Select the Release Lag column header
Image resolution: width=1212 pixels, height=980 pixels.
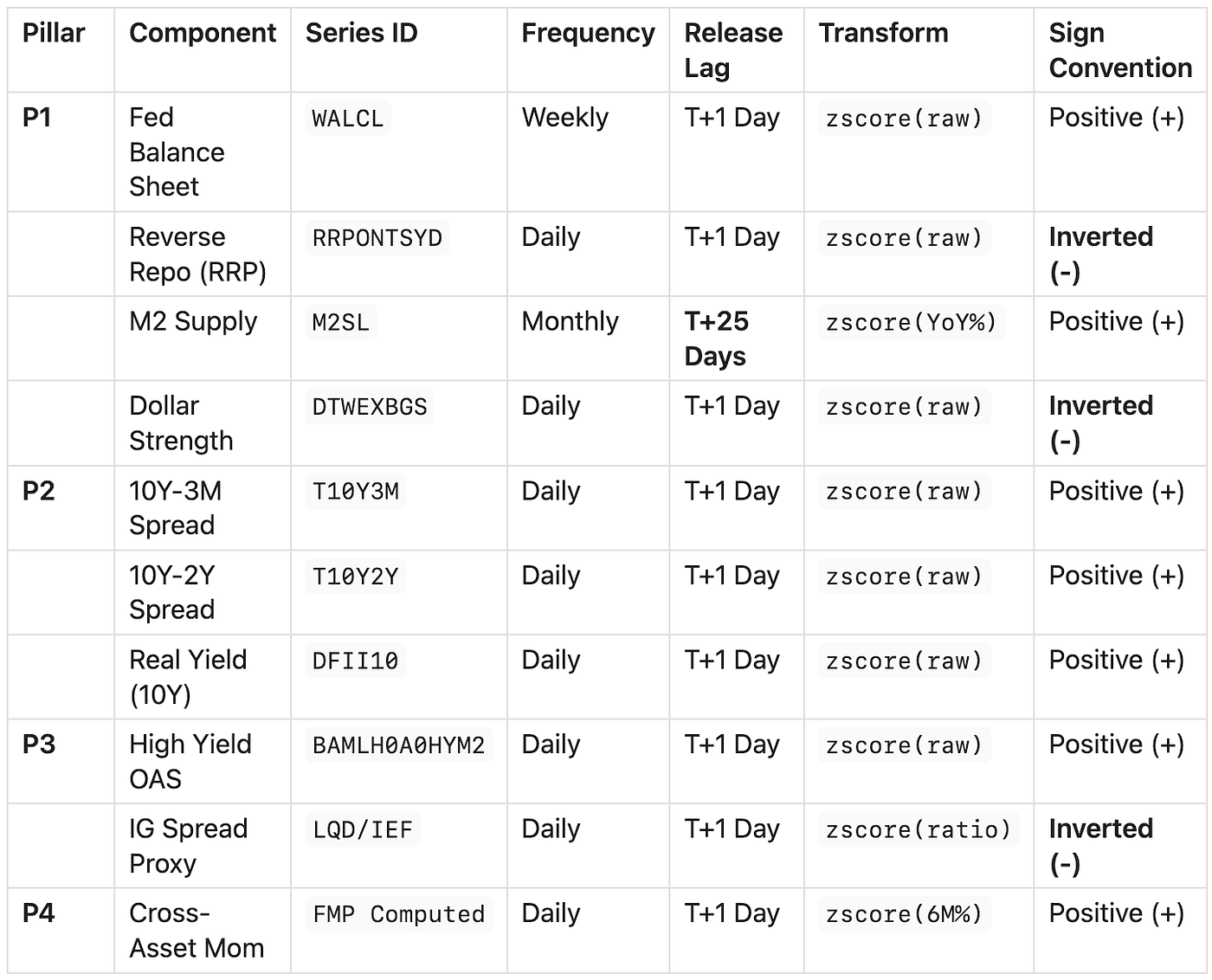[x=733, y=50]
